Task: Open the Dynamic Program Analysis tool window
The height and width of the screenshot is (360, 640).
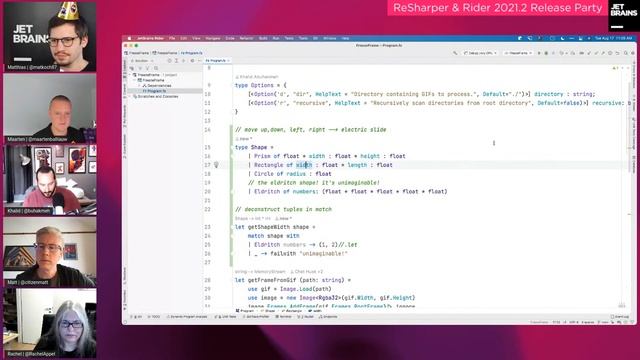Action: click(187, 317)
